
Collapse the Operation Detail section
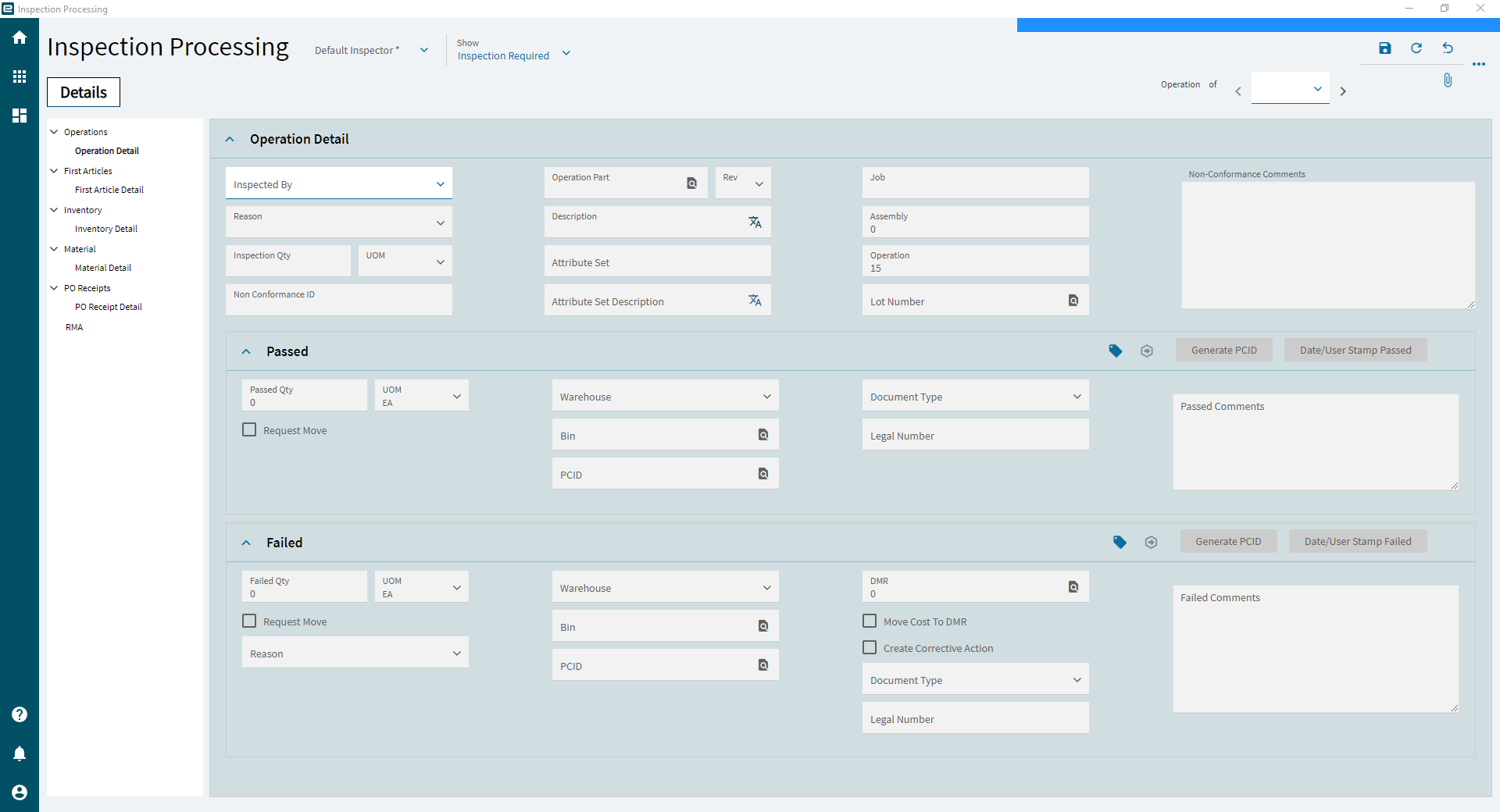point(230,139)
